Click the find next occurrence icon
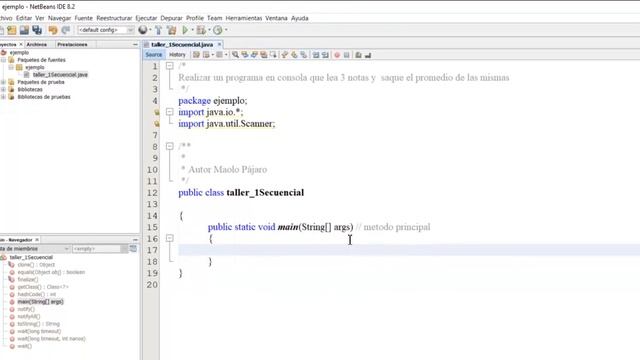This screenshot has width=640, height=360. pos(254,55)
